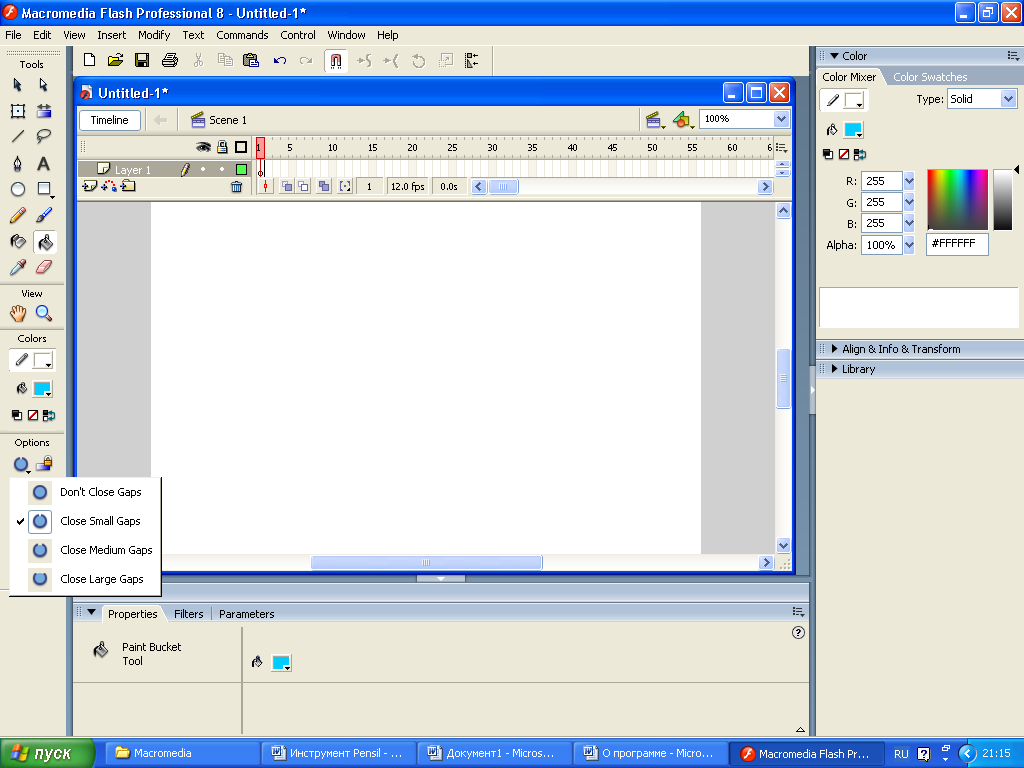Switch to the Parameters tab
1024x768 pixels.
[x=246, y=614]
